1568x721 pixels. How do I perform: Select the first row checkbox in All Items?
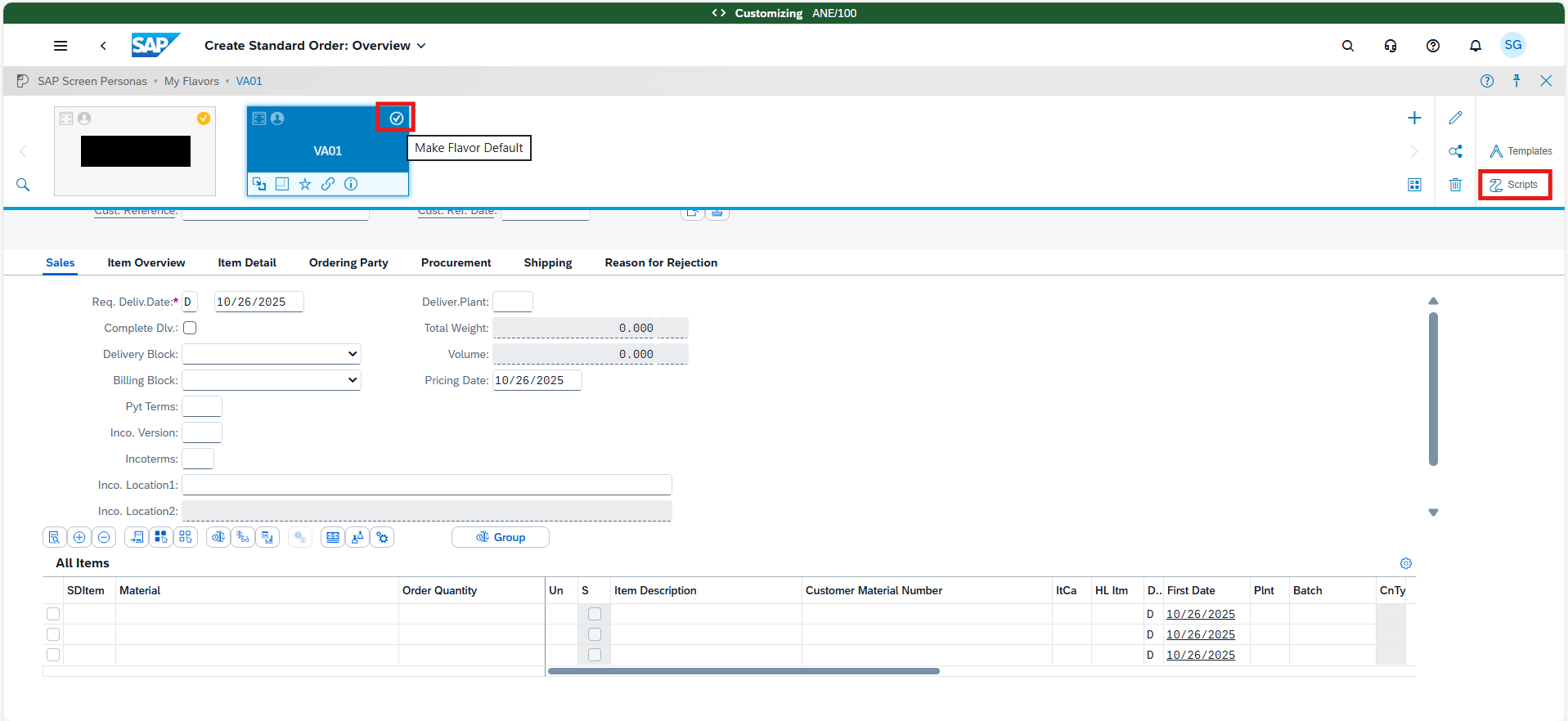(x=53, y=614)
